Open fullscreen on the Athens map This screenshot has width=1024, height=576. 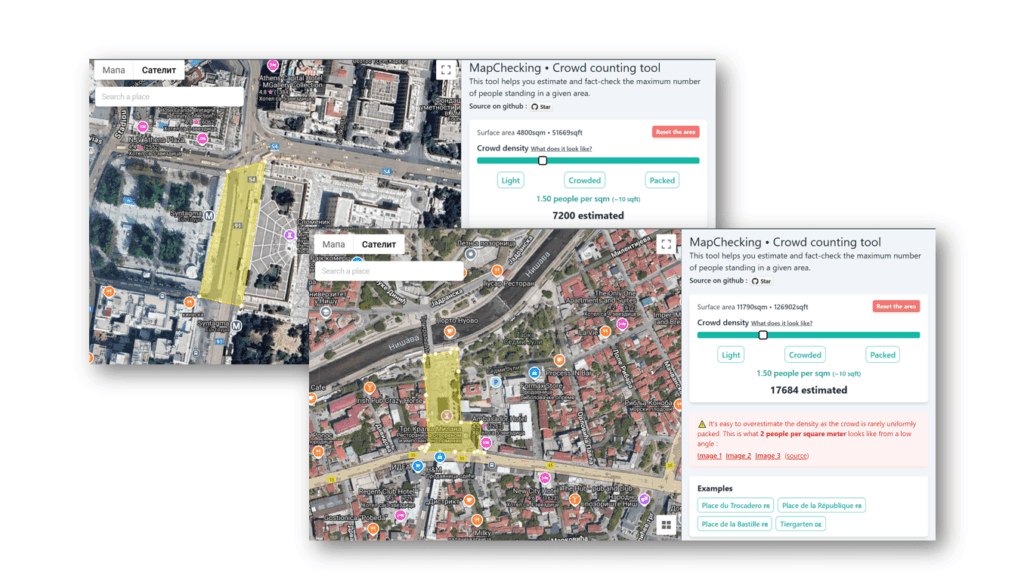(445, 70)
